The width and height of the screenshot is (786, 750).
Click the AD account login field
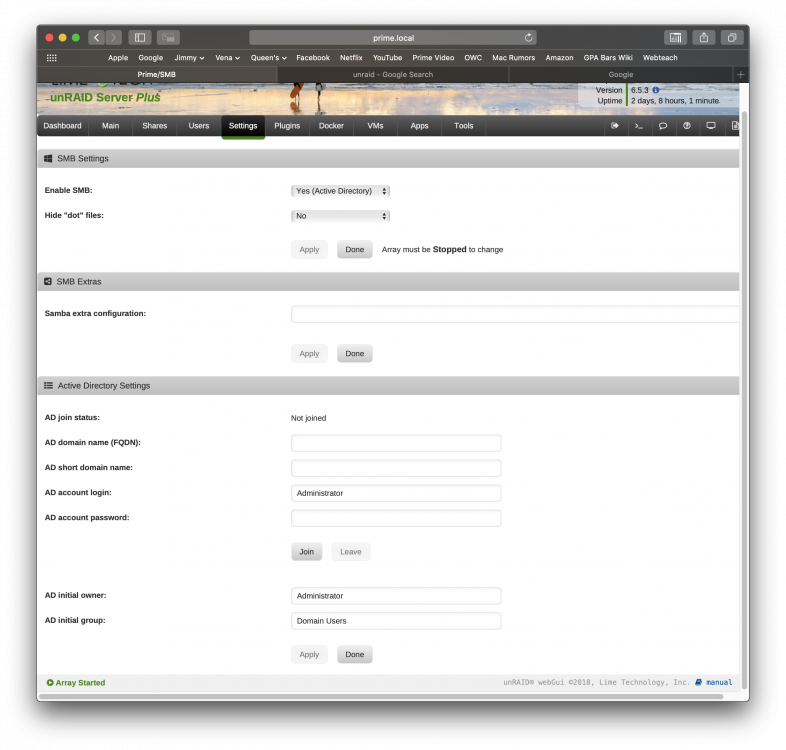point(396,493)
